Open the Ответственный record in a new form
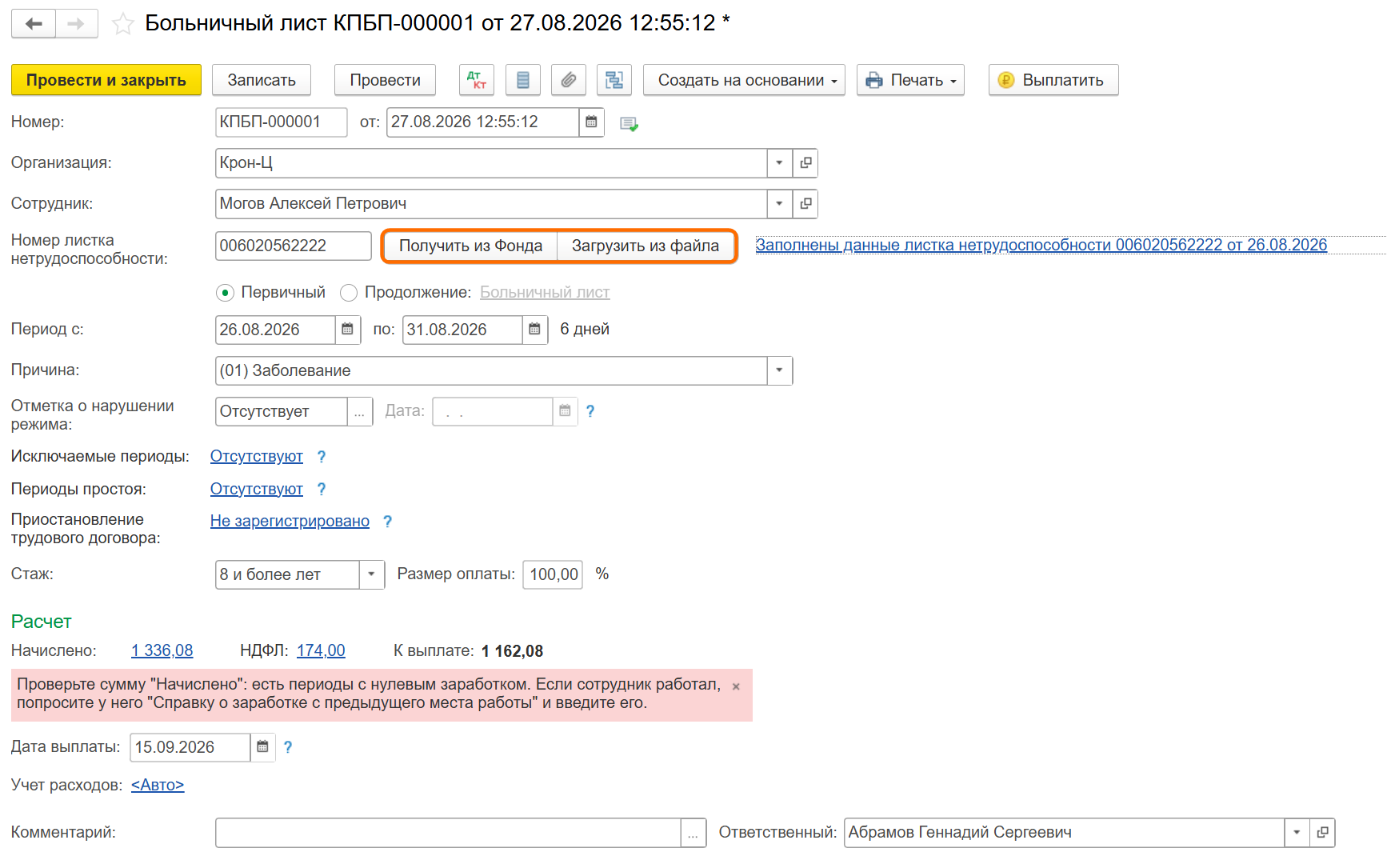1387x868 pixels. [1322, 833]
